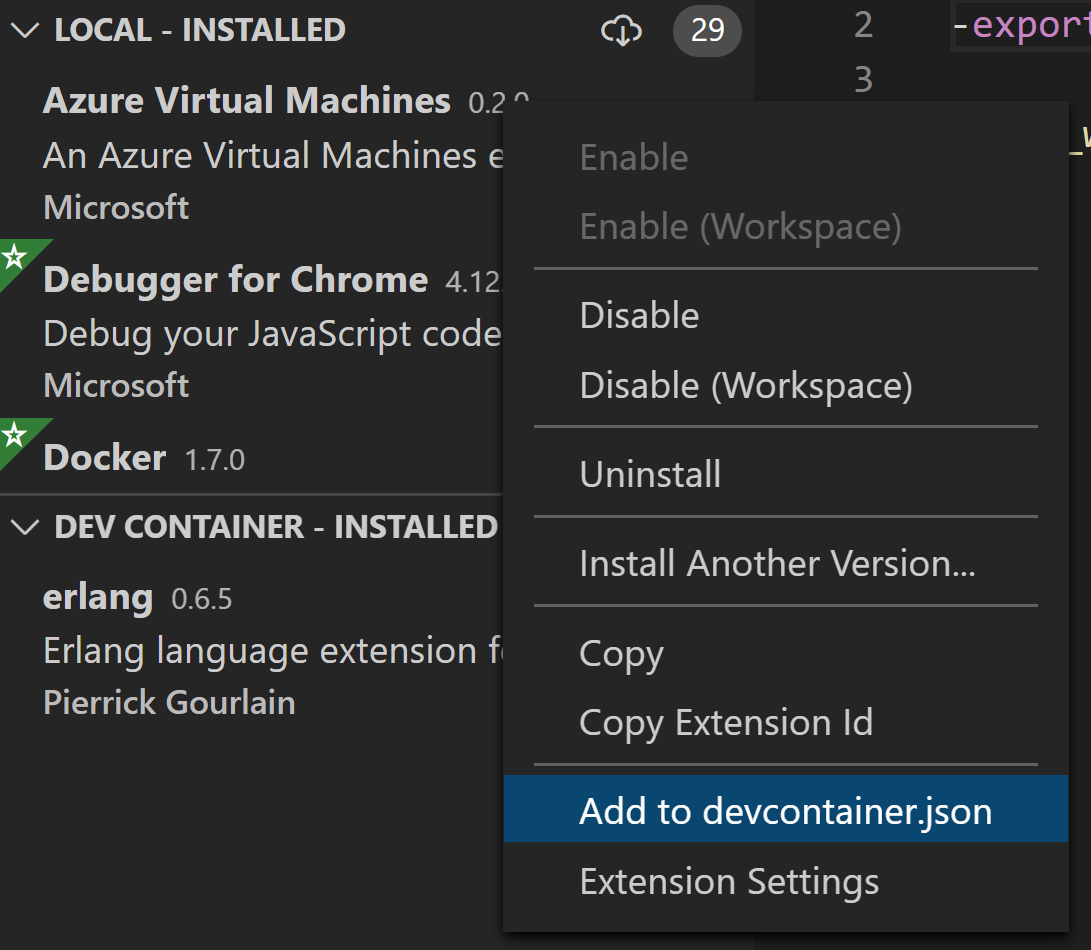This screenshot has height=950, width=1091.
Task: Choose Disable (Workspace) menu entry
Action: click(x=745, y=385)
